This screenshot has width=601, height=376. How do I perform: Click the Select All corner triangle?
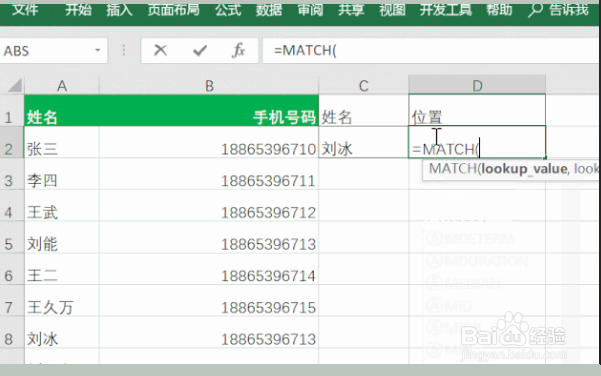pyautogui.click(x=15, y=85)
